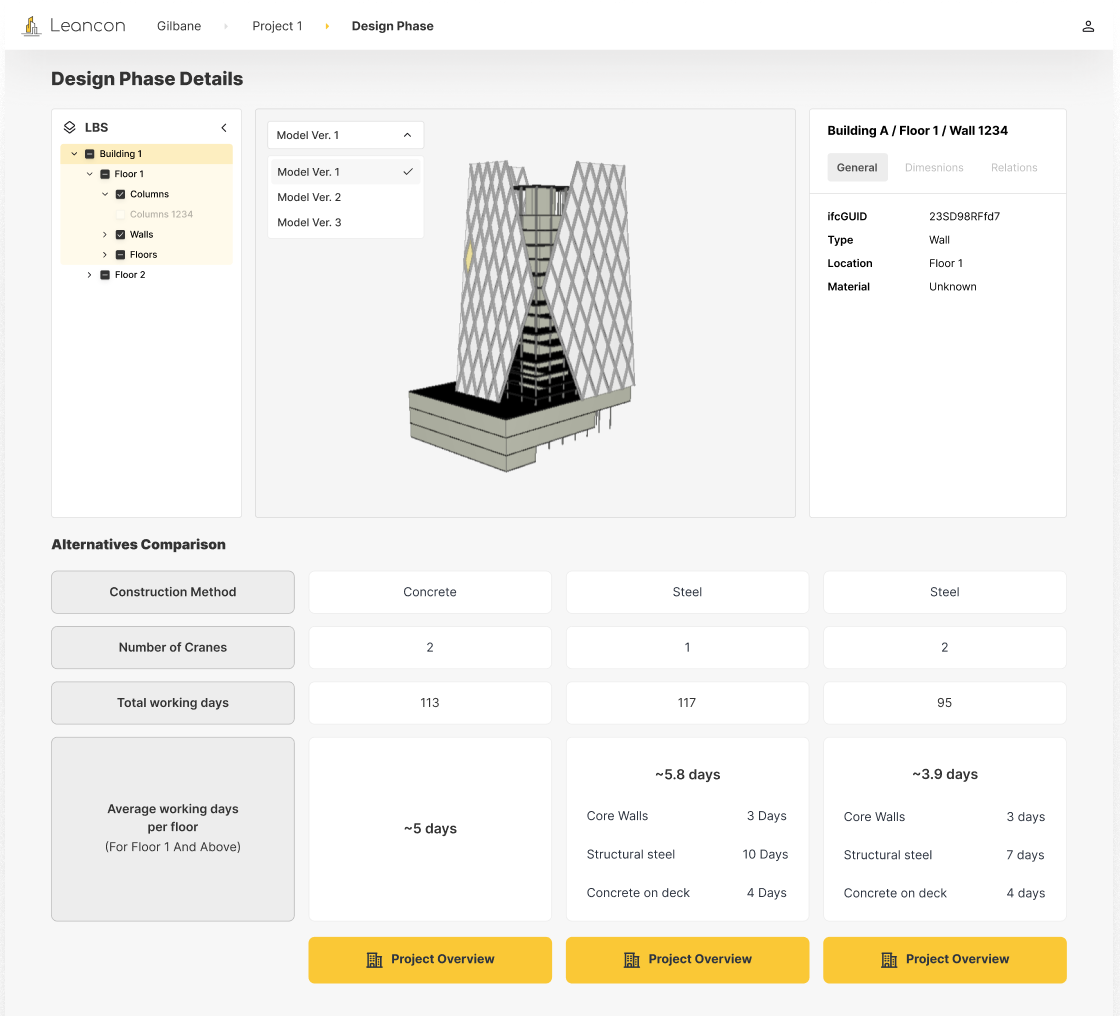1120x1016 pixels.
Task: Click the yellow breadcrumb arrow before Design Phase
Action: [328, 26]
